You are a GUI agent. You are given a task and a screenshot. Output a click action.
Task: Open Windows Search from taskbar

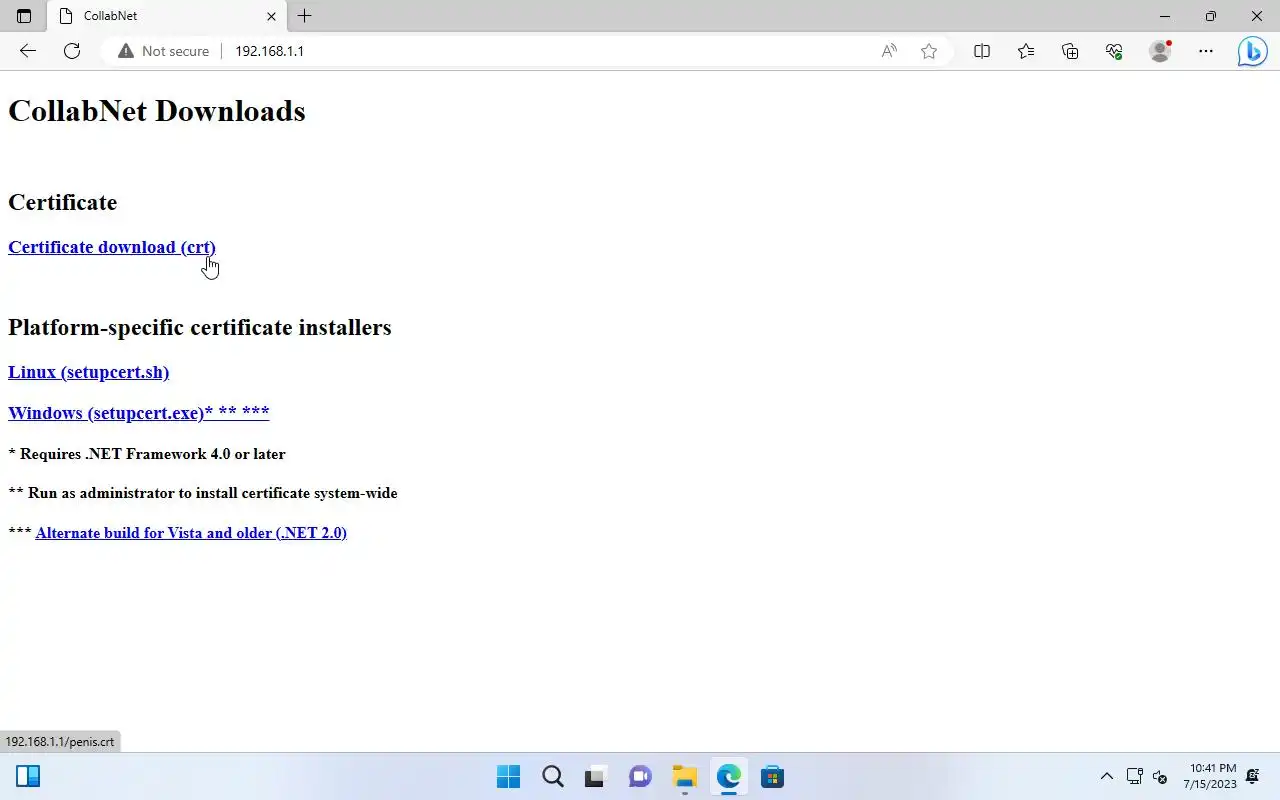click(552, 777)
